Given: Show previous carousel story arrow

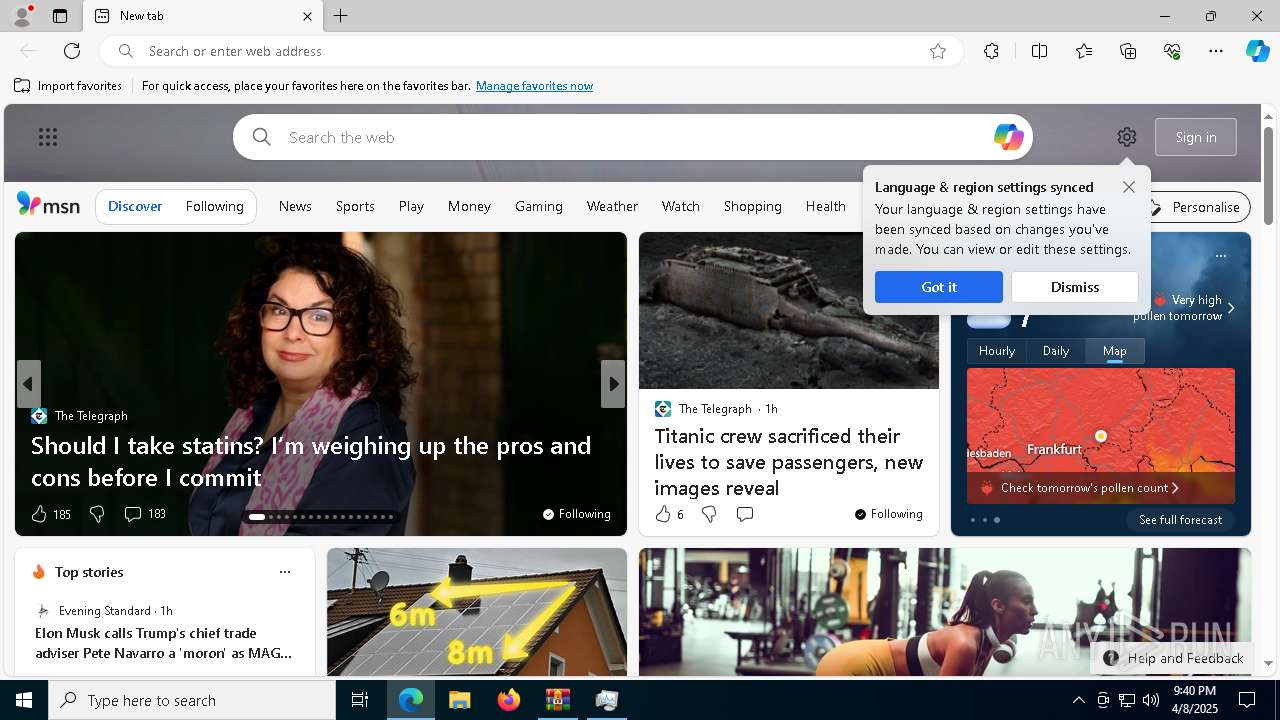Looking at the screenshot, I should point(28,384).
